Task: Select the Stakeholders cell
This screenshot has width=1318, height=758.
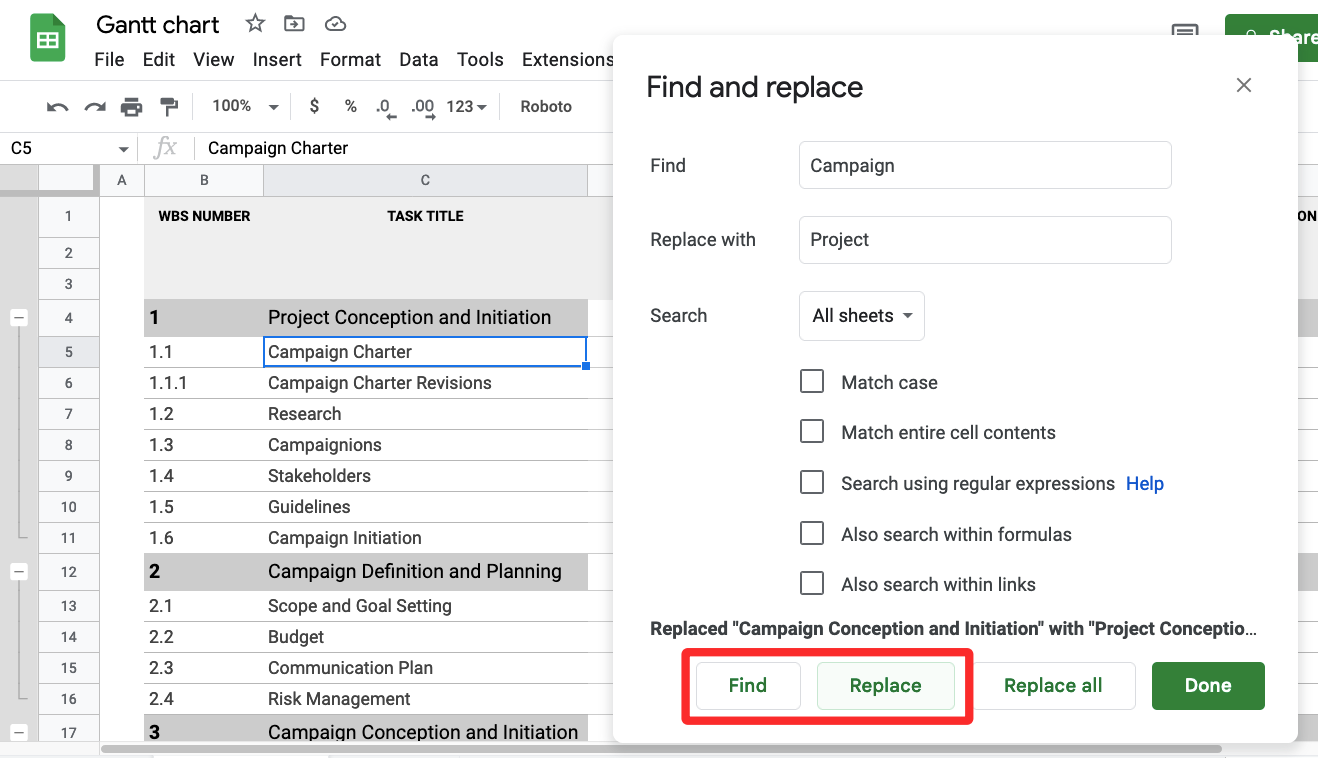Action: pyautogui.click(x=425, y=476)
